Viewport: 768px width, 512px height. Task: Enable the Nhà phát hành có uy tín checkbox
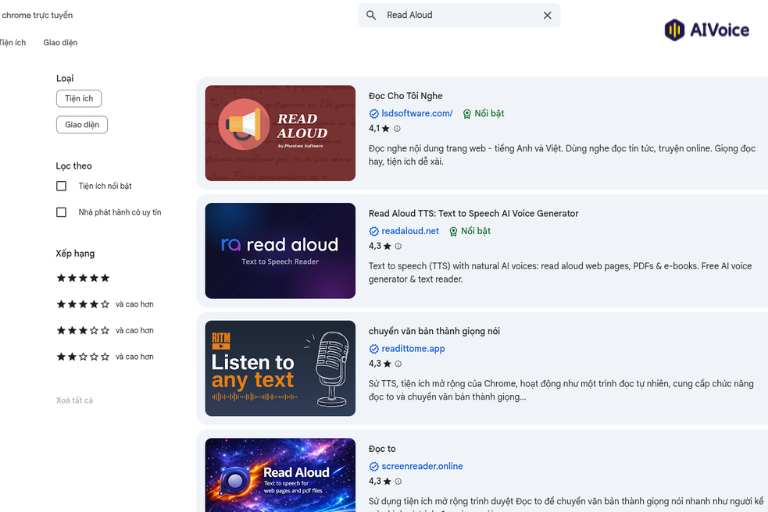(61, 212)
